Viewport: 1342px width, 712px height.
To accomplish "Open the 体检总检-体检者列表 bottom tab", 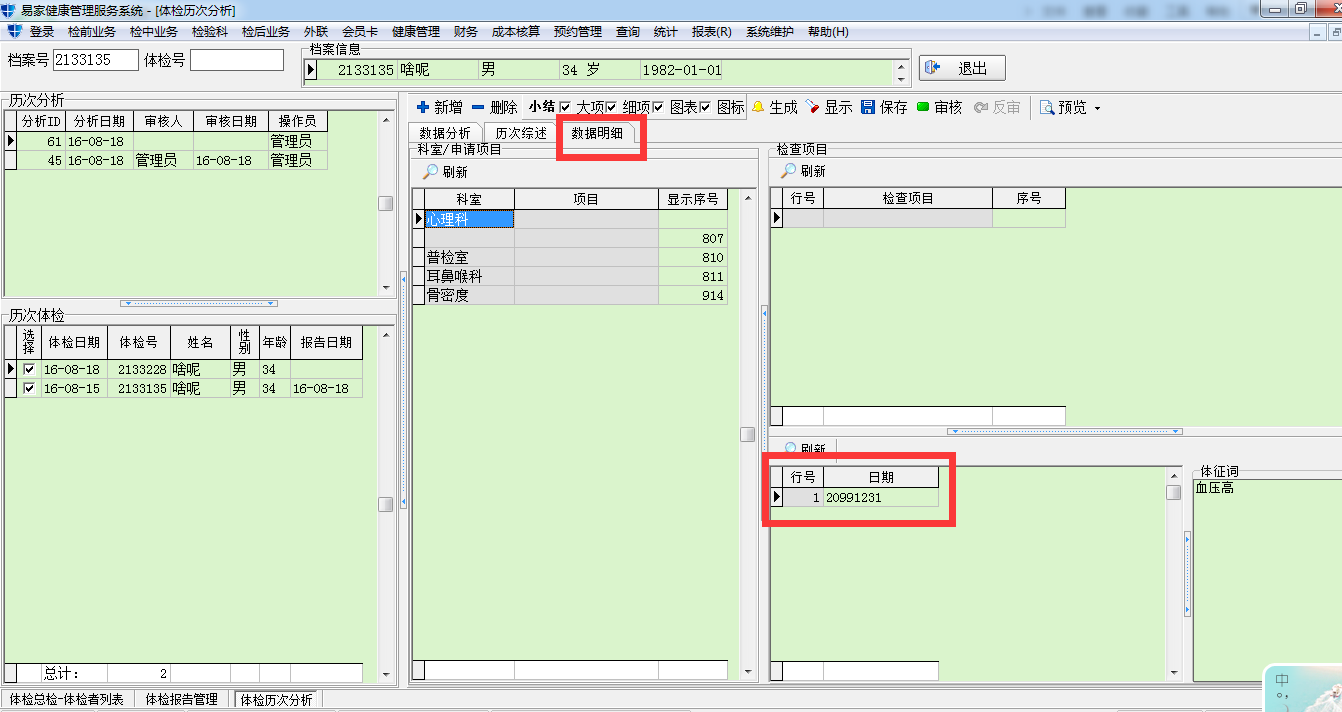I will [x=67, y=700].
